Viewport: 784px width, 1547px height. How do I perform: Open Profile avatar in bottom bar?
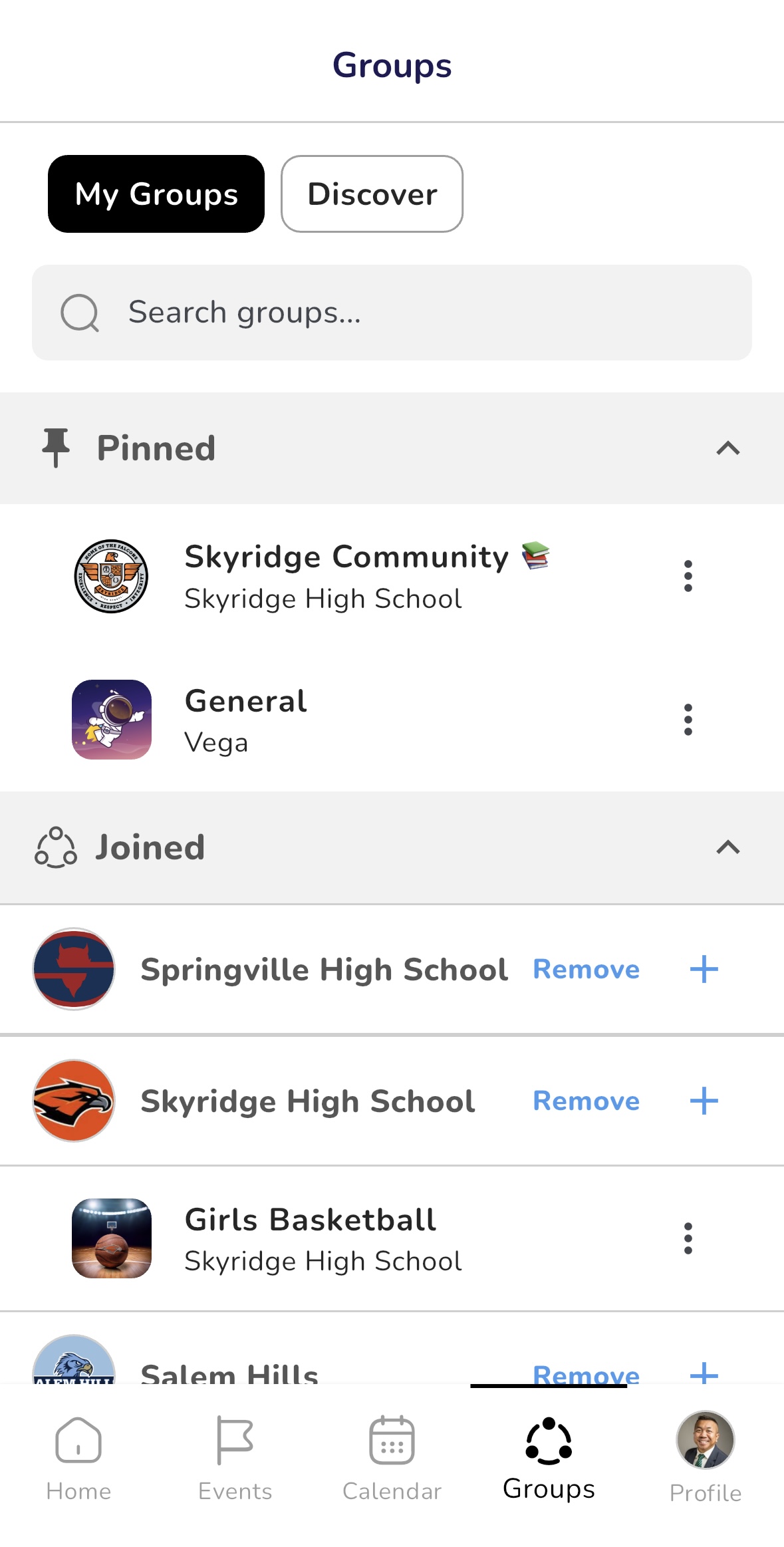click(x=705, y=1440)
